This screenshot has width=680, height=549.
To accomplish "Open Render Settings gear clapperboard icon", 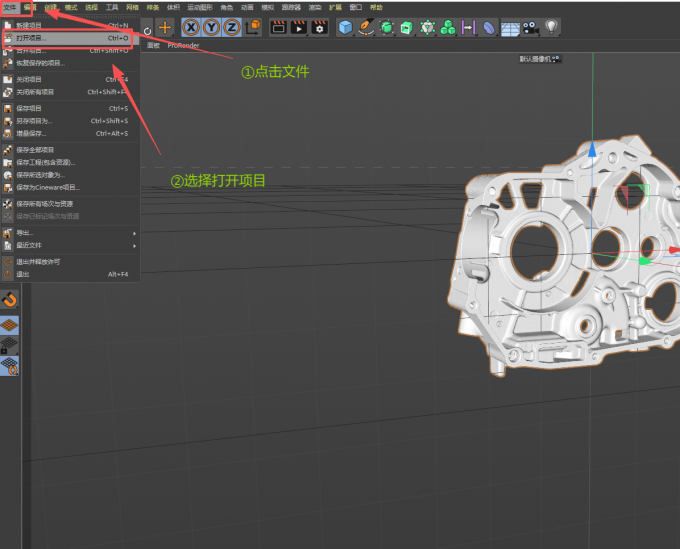I will point(319,28).
